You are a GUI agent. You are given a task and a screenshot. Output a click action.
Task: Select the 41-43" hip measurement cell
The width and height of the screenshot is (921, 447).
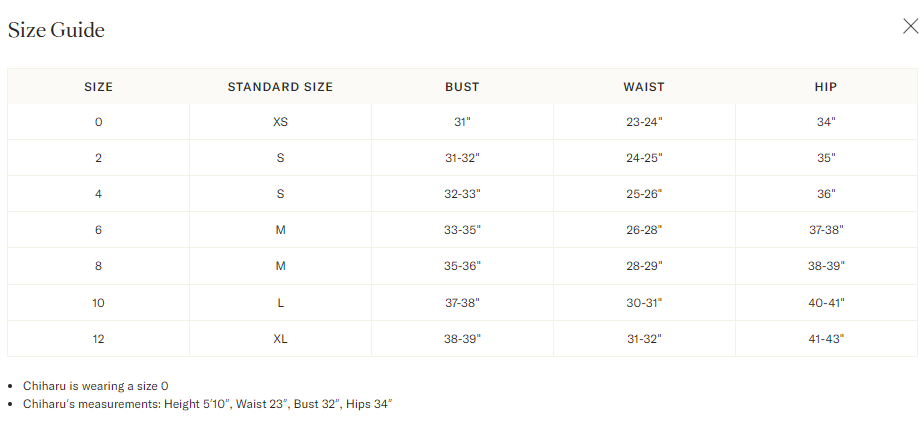coord(826,339)
